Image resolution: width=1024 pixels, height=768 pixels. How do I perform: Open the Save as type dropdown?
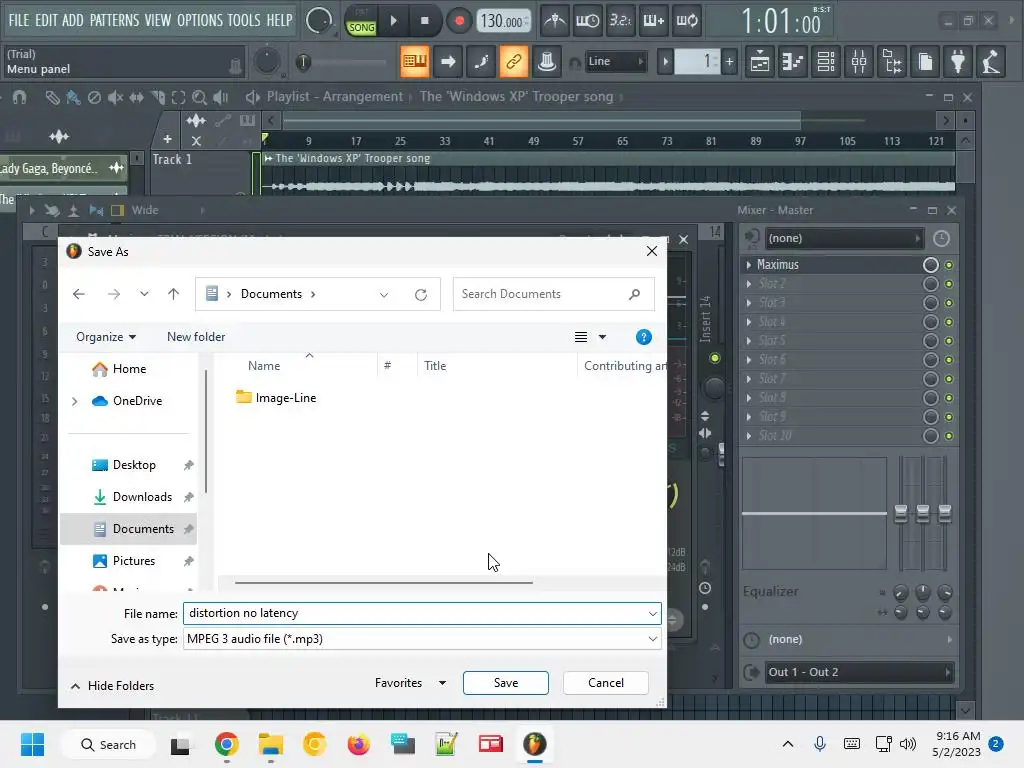[x=423, y=639]
